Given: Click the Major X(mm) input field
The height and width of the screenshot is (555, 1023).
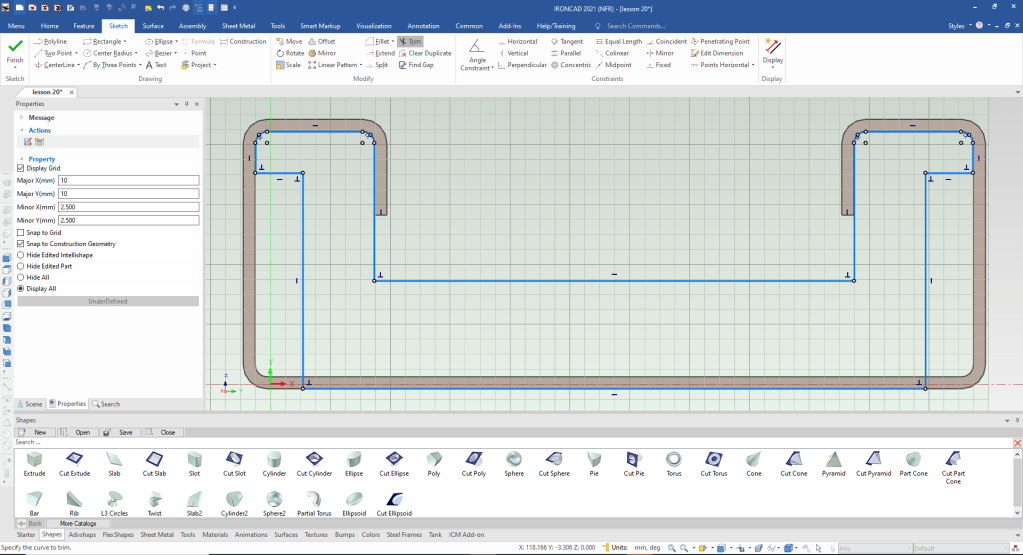Looking at the screenshot, I should tap(129, 180).
